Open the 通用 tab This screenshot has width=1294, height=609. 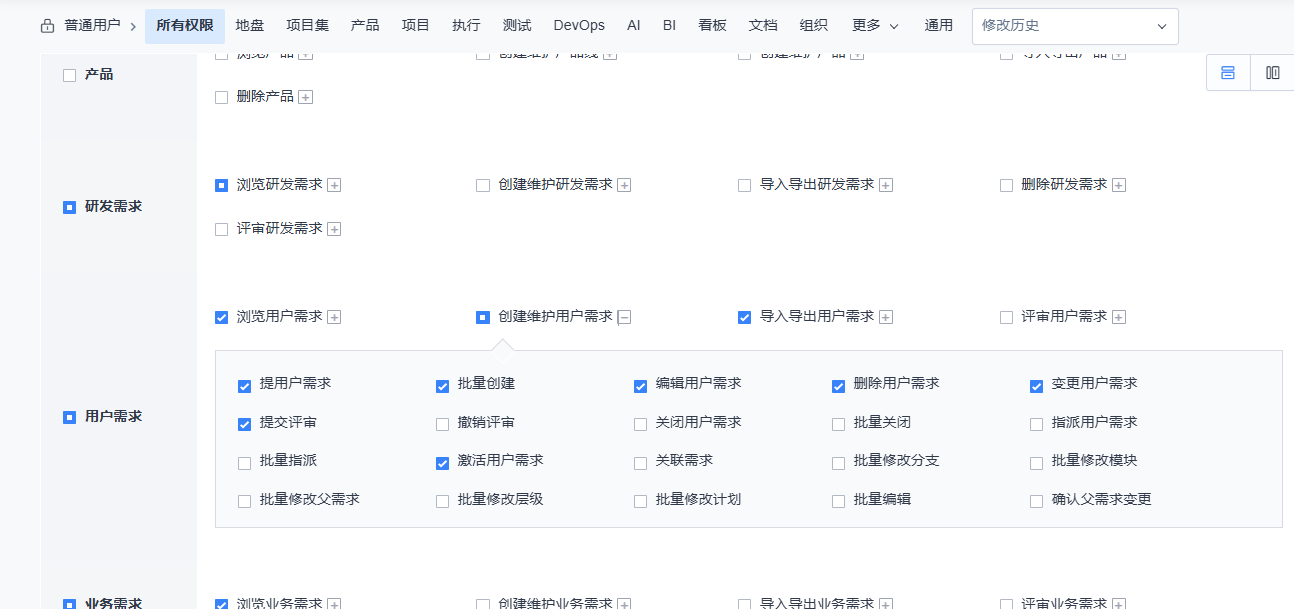click(x=939, y=26)
